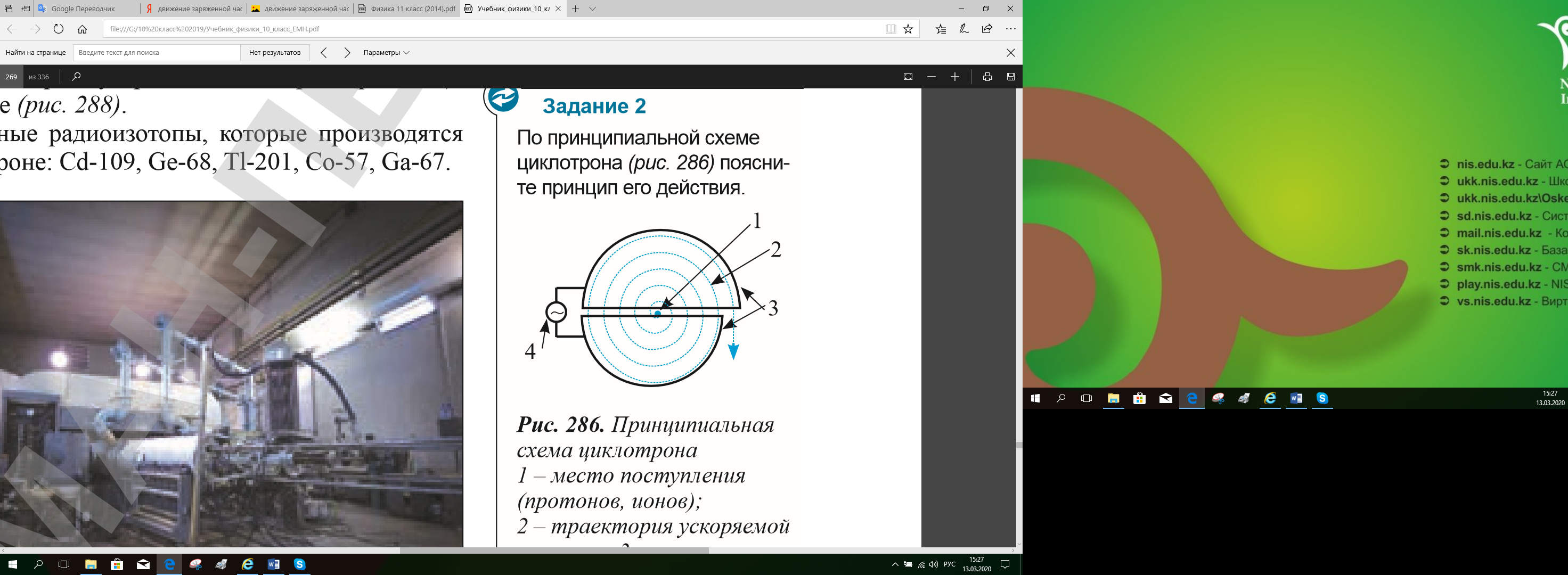Open network settings from the tray
1568x575 pixels.
click(921, 565)
